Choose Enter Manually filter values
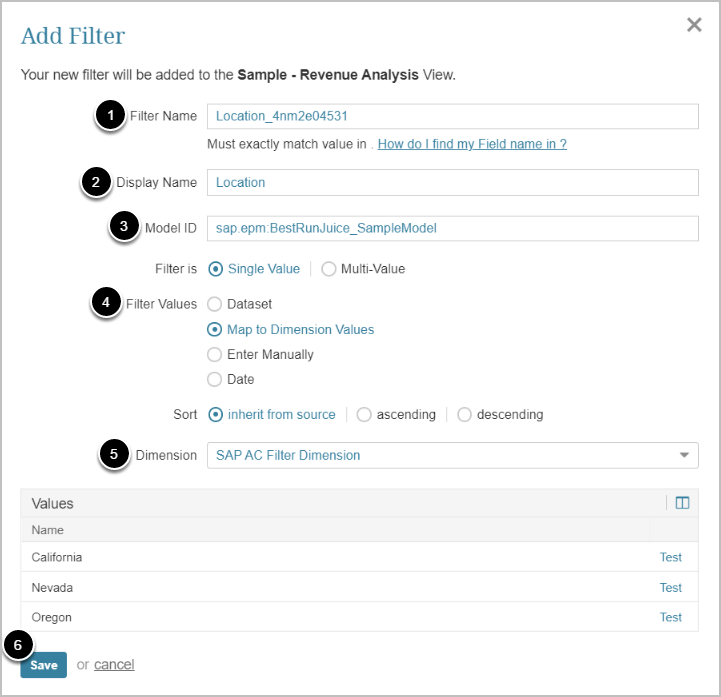Image resolution: width=721 pixels, height=697 pixels. pyautogui.click(x=214, y=354)
